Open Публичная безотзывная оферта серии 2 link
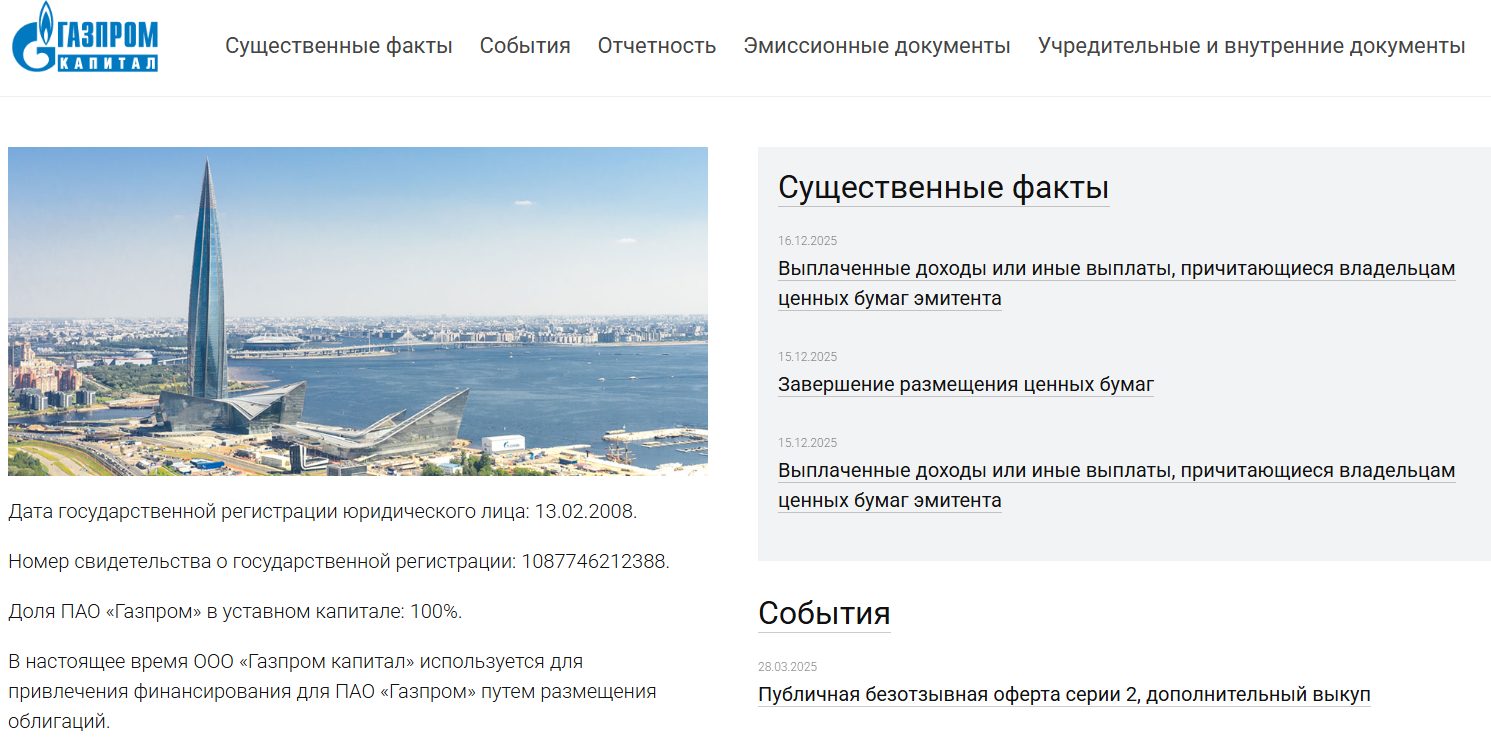The height and width of the screenshot is (740, 1491). click(1064, 695)
